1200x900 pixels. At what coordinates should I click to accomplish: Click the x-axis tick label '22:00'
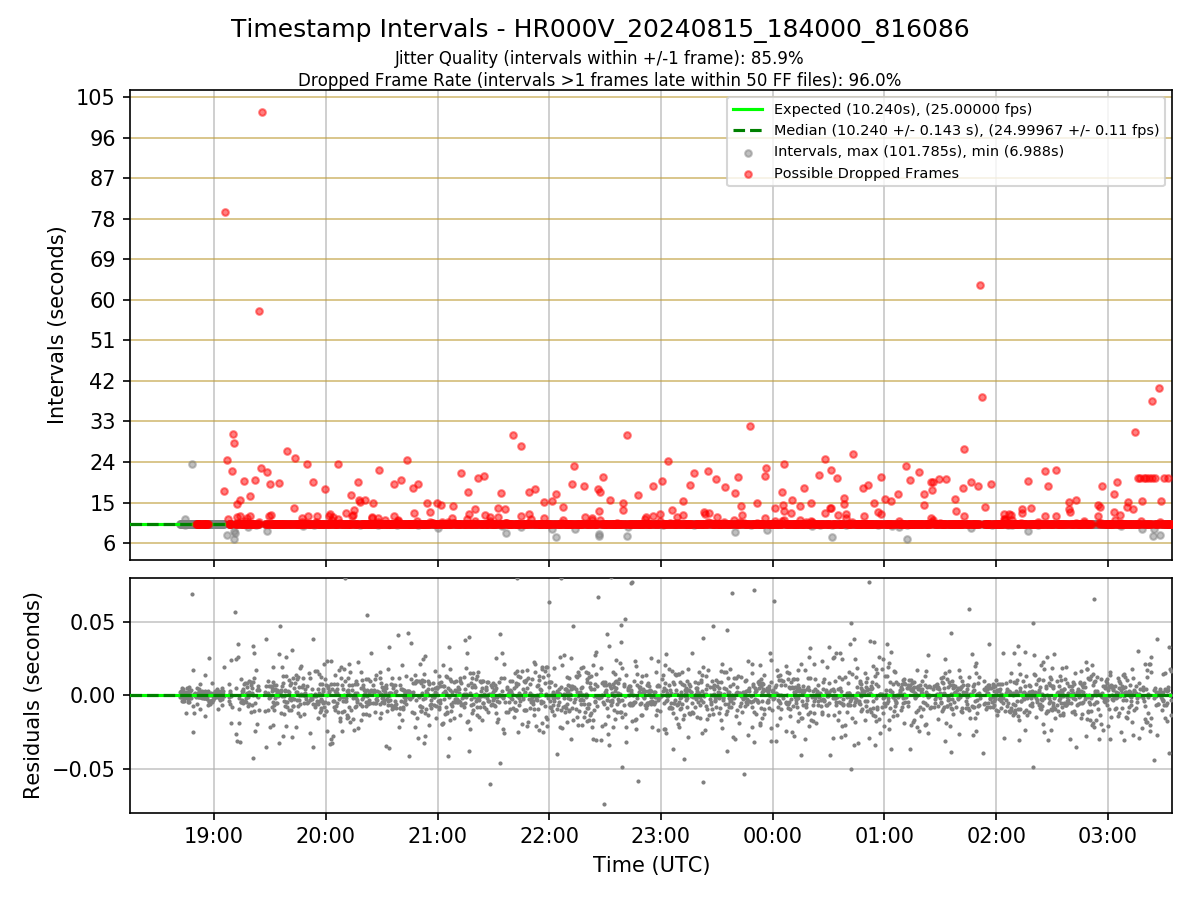pos(549,834)
